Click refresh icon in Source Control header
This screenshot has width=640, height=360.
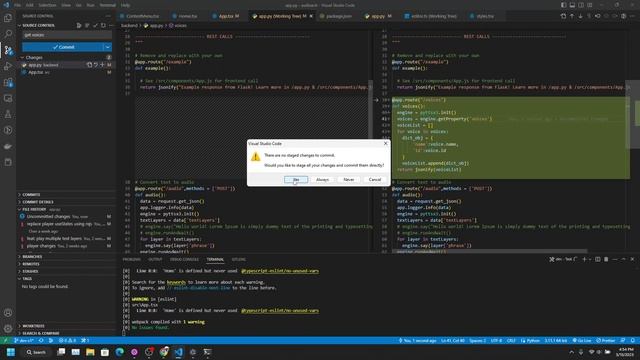tap(103, 25)
